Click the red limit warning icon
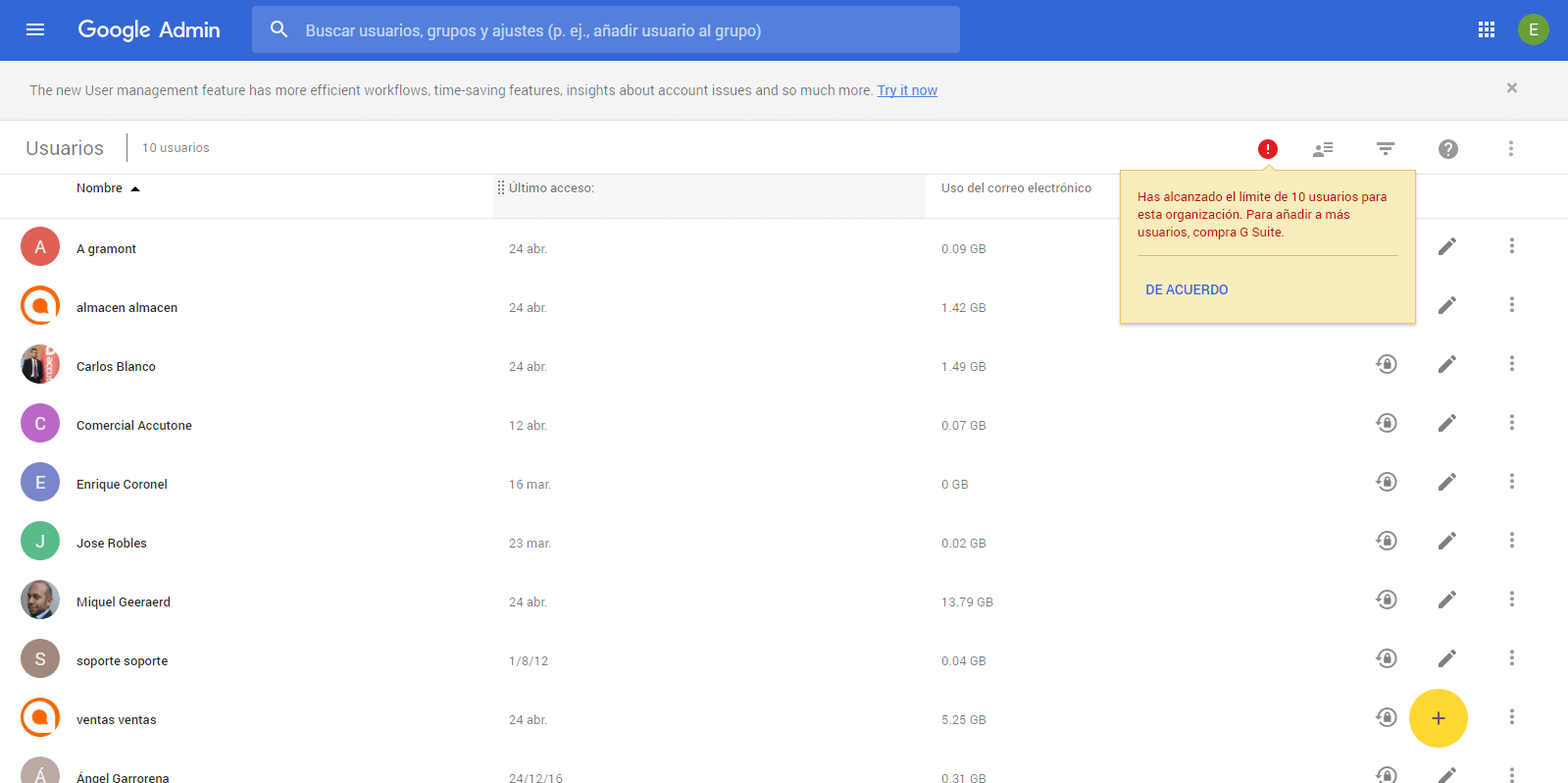This screenshot has width=1568, height=783. tap(1267, 149)
